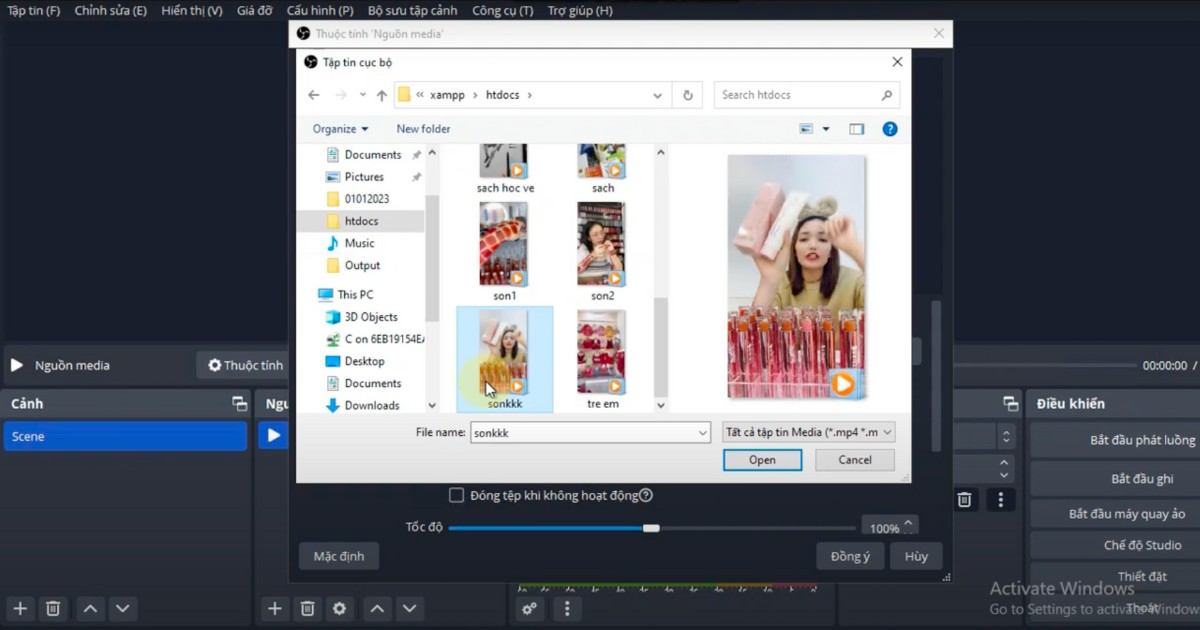Expand the Organize dropdown menu

[340, 128]
